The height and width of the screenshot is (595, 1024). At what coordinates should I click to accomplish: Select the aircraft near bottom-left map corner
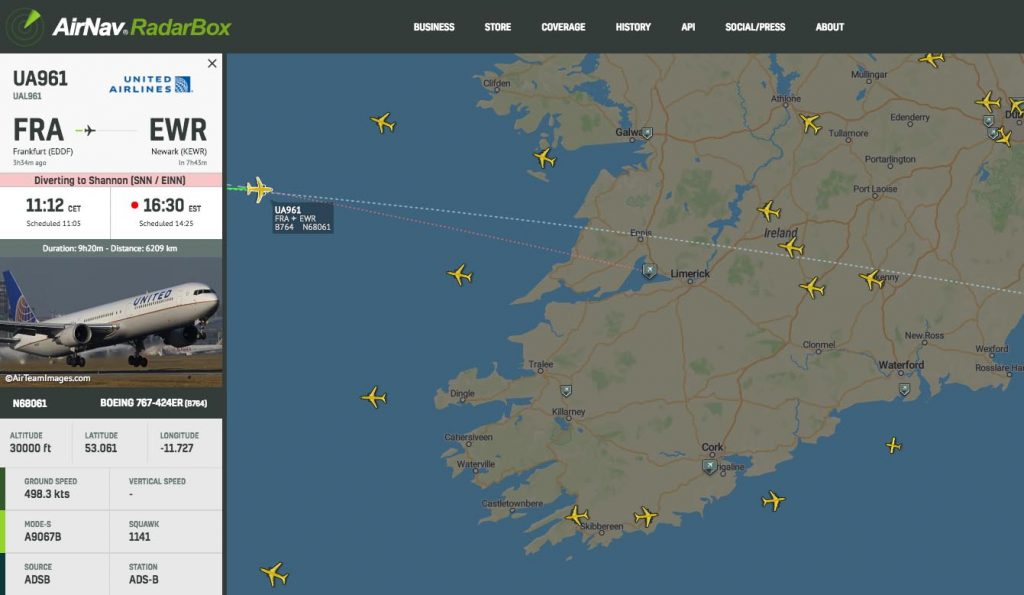click(274, 574)
